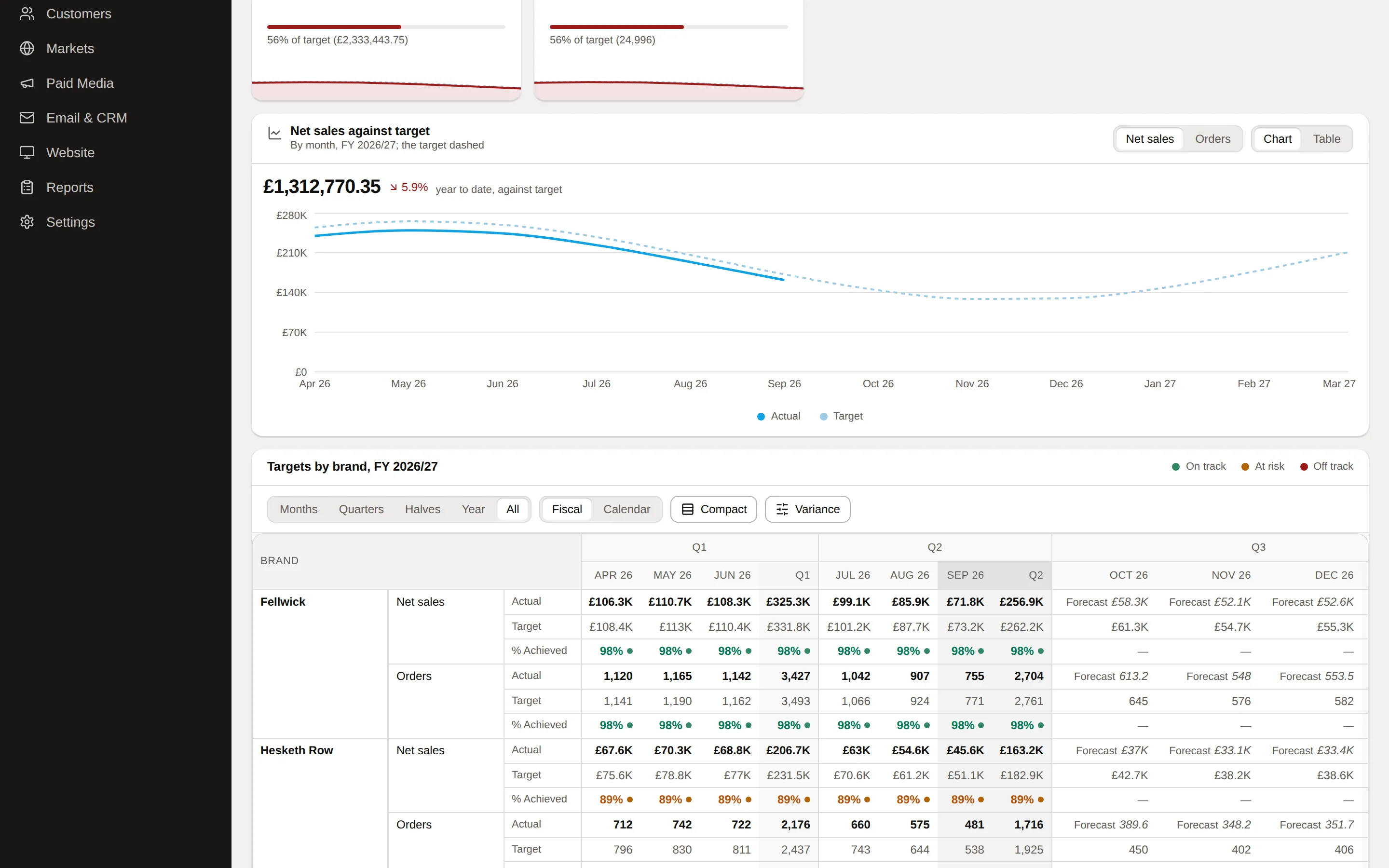
Task: Click the Off track legend label
Action: (1333, 466)
